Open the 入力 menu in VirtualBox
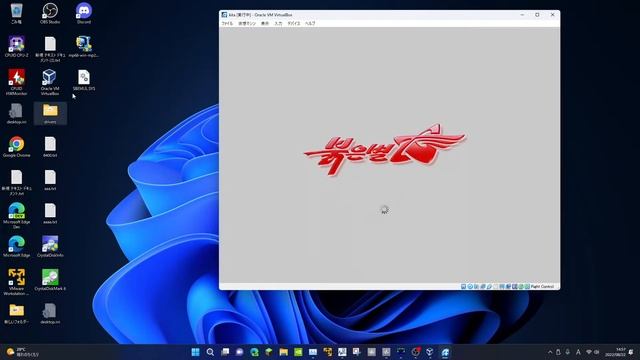Viewport: 640px width, 360px height. pos(278,24)
